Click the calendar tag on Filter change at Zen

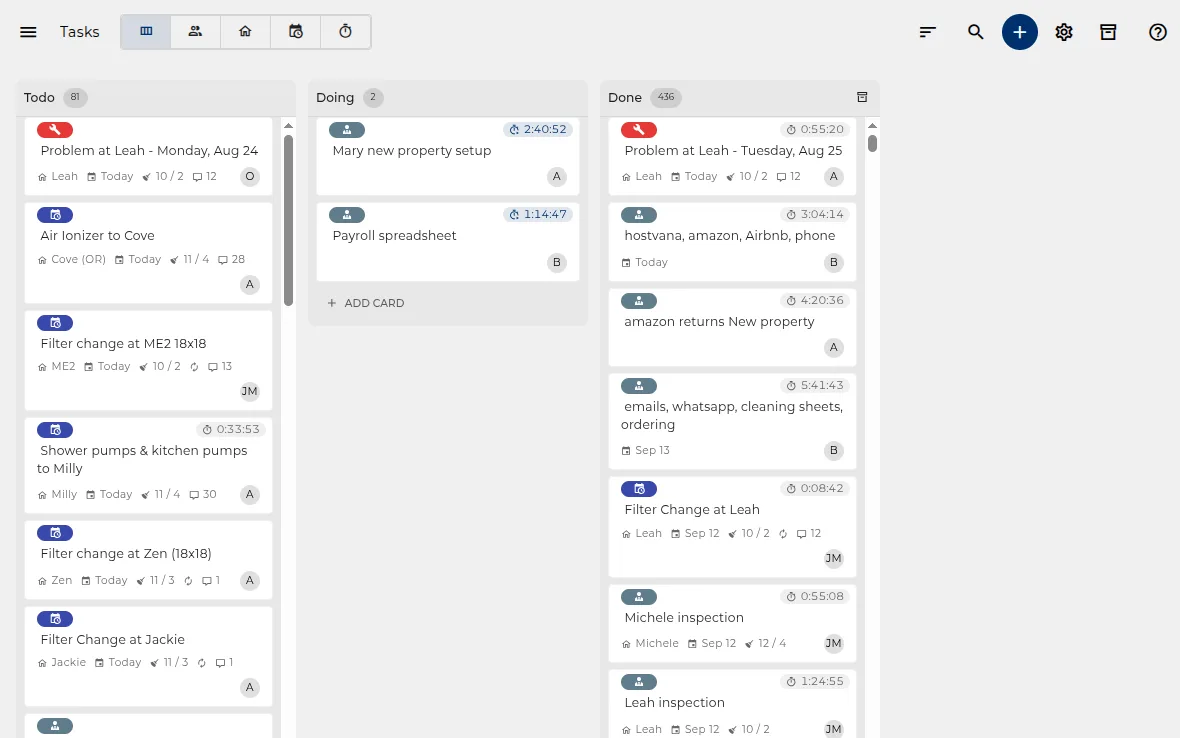pyautogui.click(x=55, y=533)
